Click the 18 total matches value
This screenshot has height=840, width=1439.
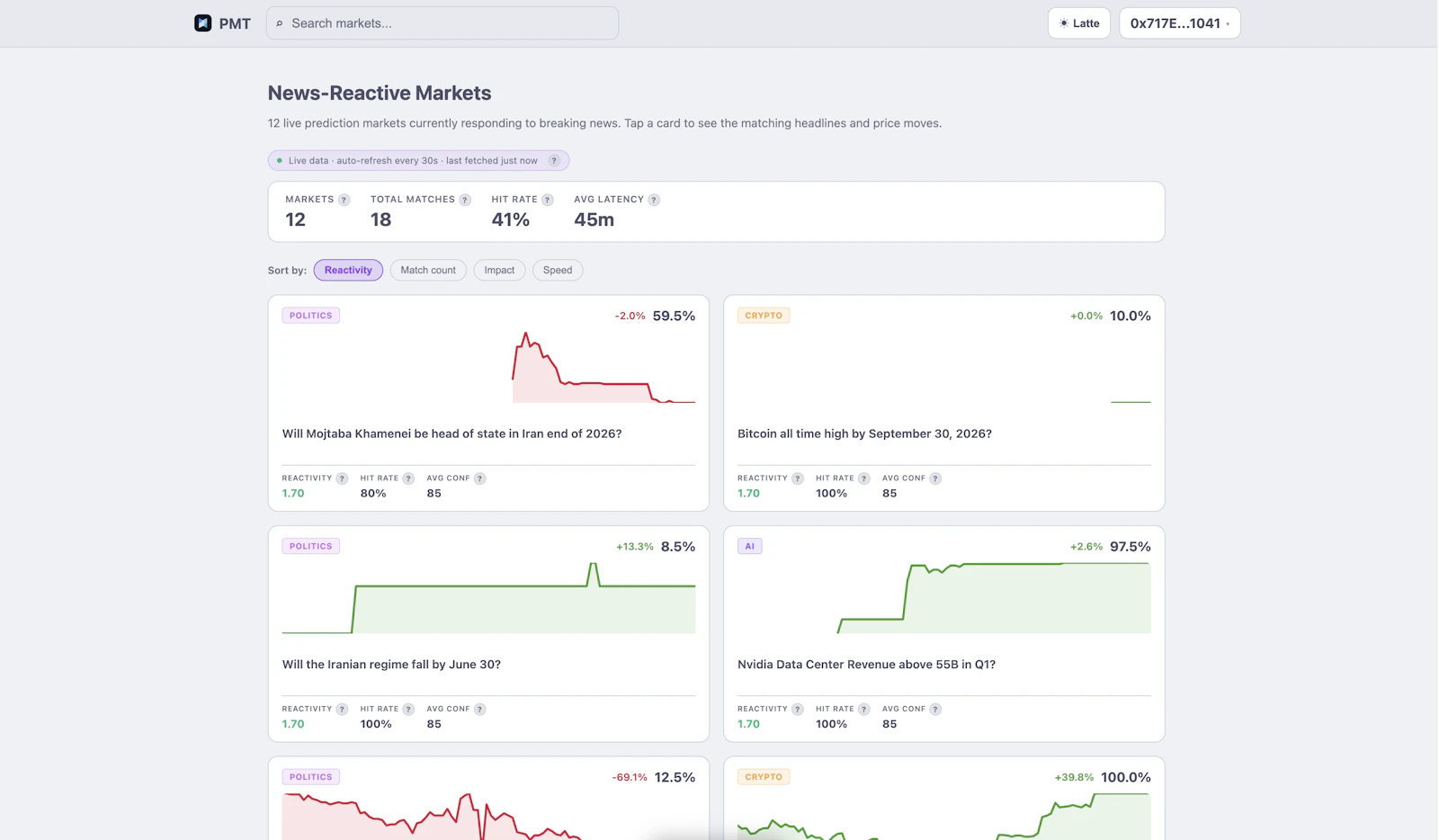pos(381,219)
